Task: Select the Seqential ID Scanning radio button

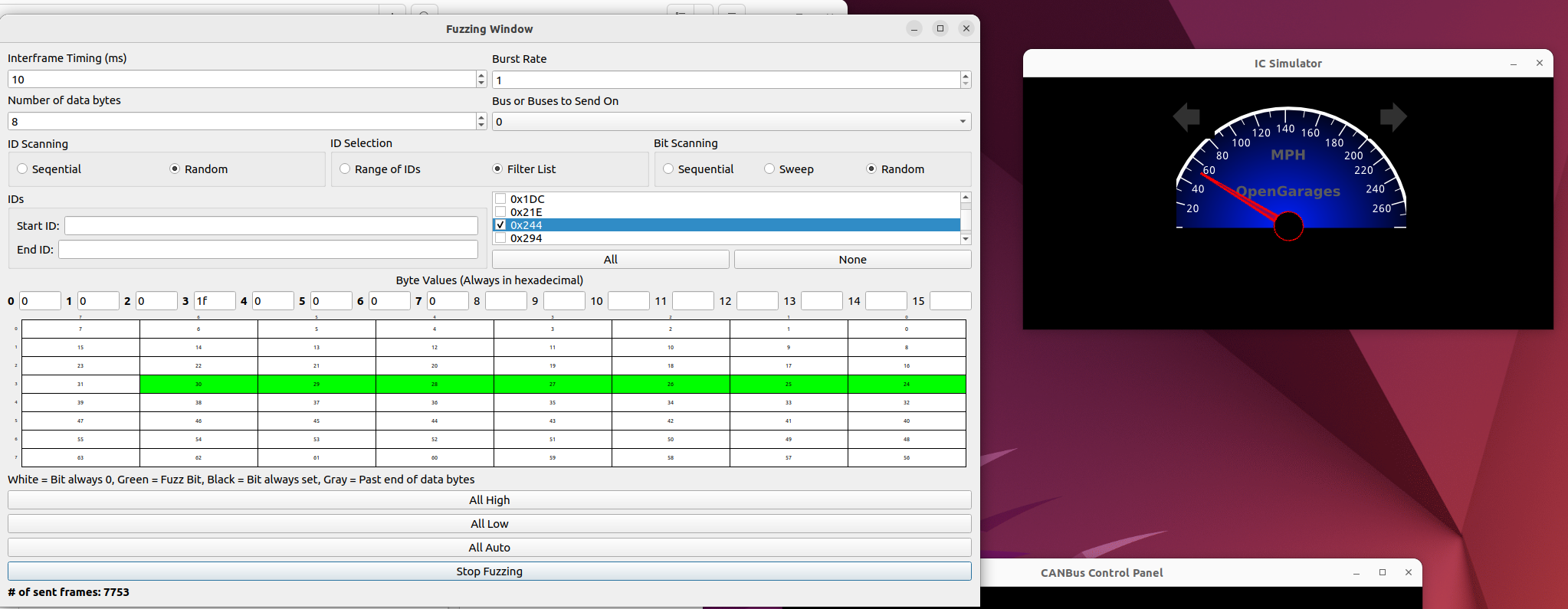Action: click(x=22, y=169)
